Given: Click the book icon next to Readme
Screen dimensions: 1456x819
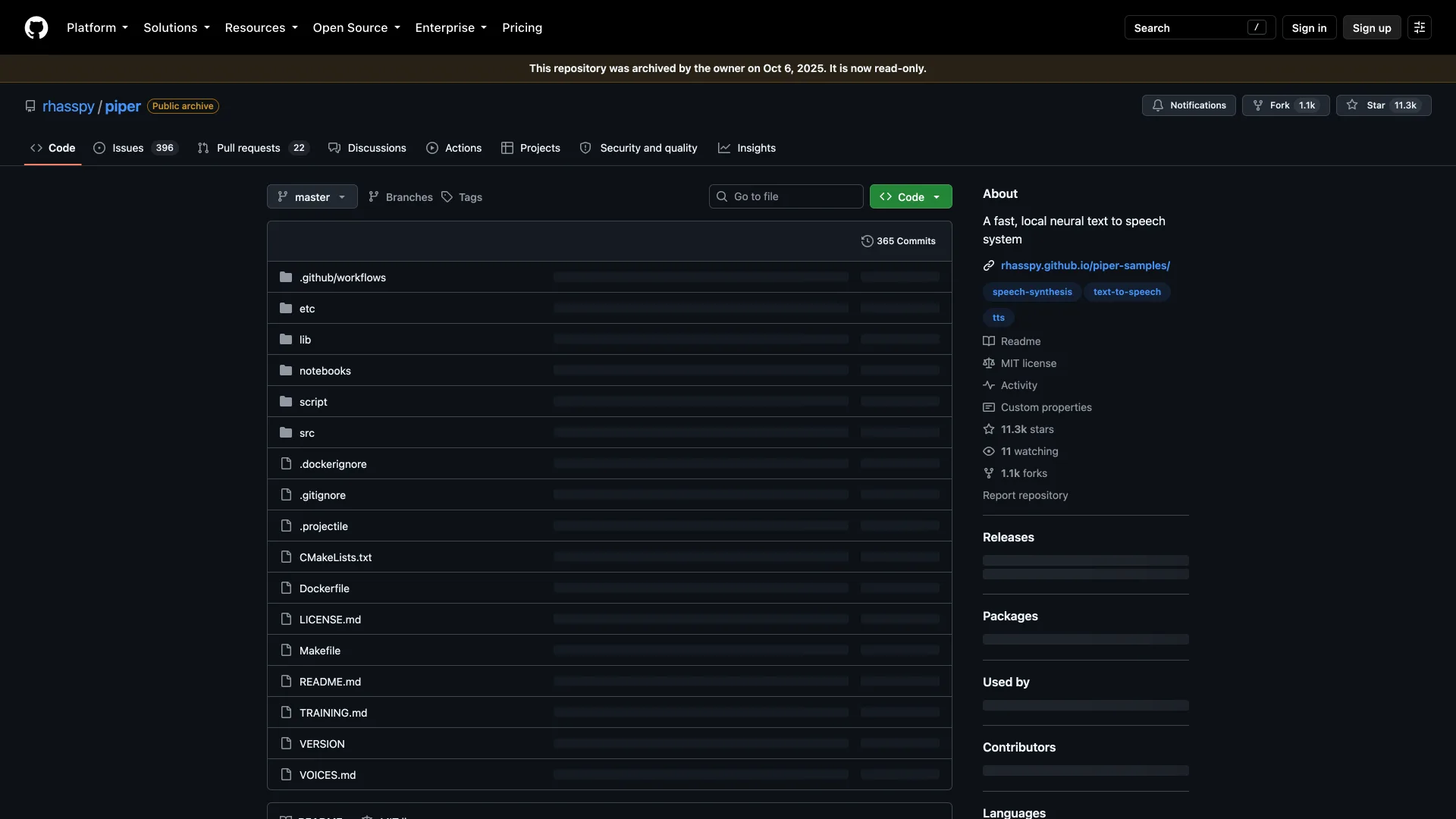Looking at the screenshot, I should (989, 341).
